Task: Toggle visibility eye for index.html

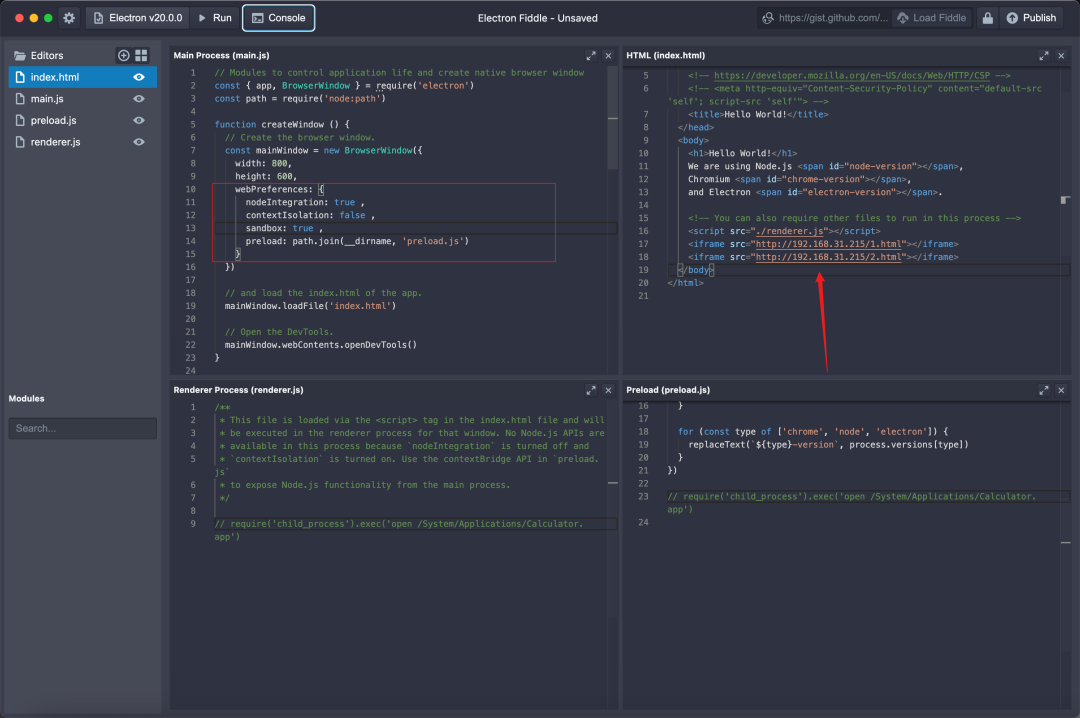Action: [139, 77]
